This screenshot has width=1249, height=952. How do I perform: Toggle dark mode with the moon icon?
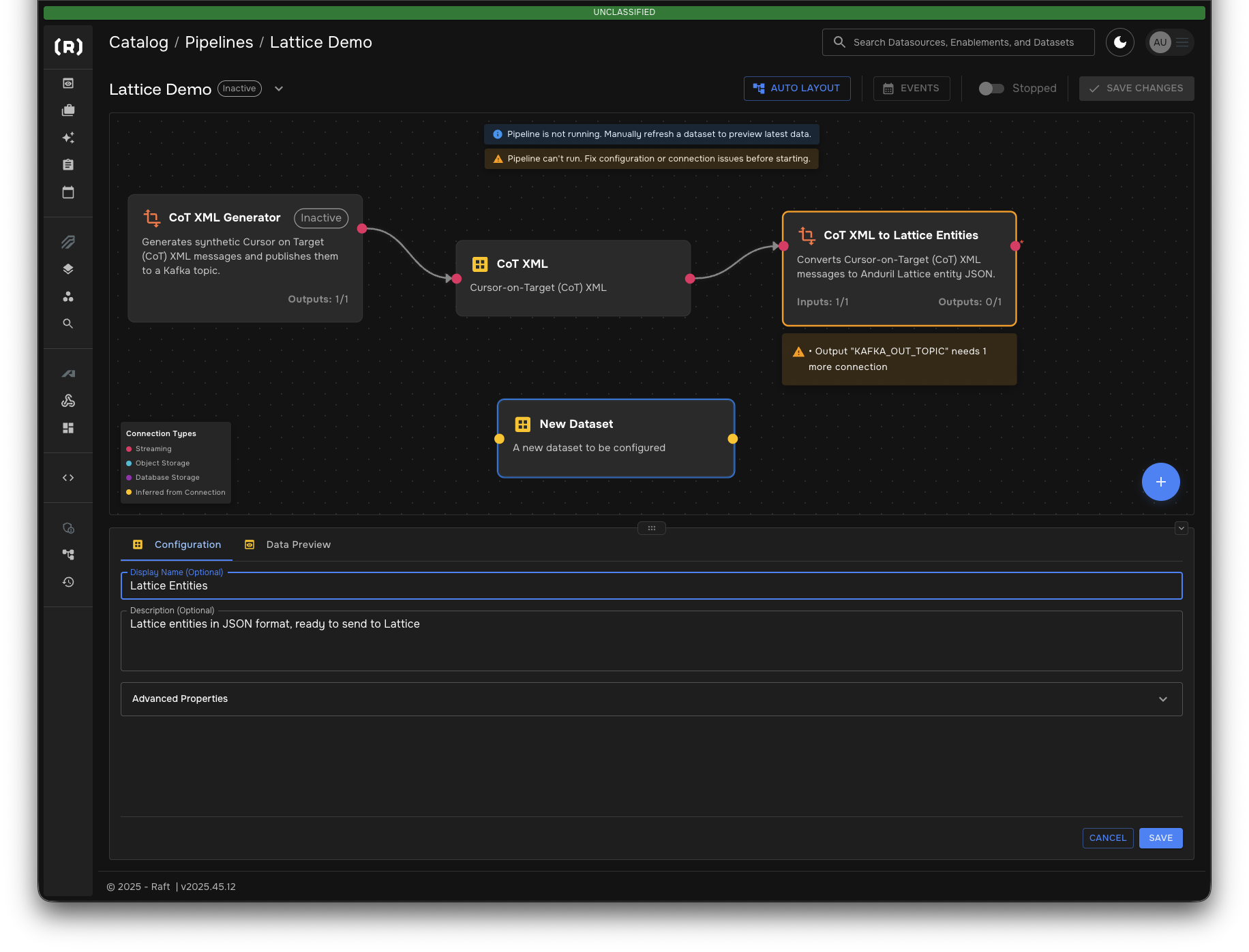pos(1120,42)
